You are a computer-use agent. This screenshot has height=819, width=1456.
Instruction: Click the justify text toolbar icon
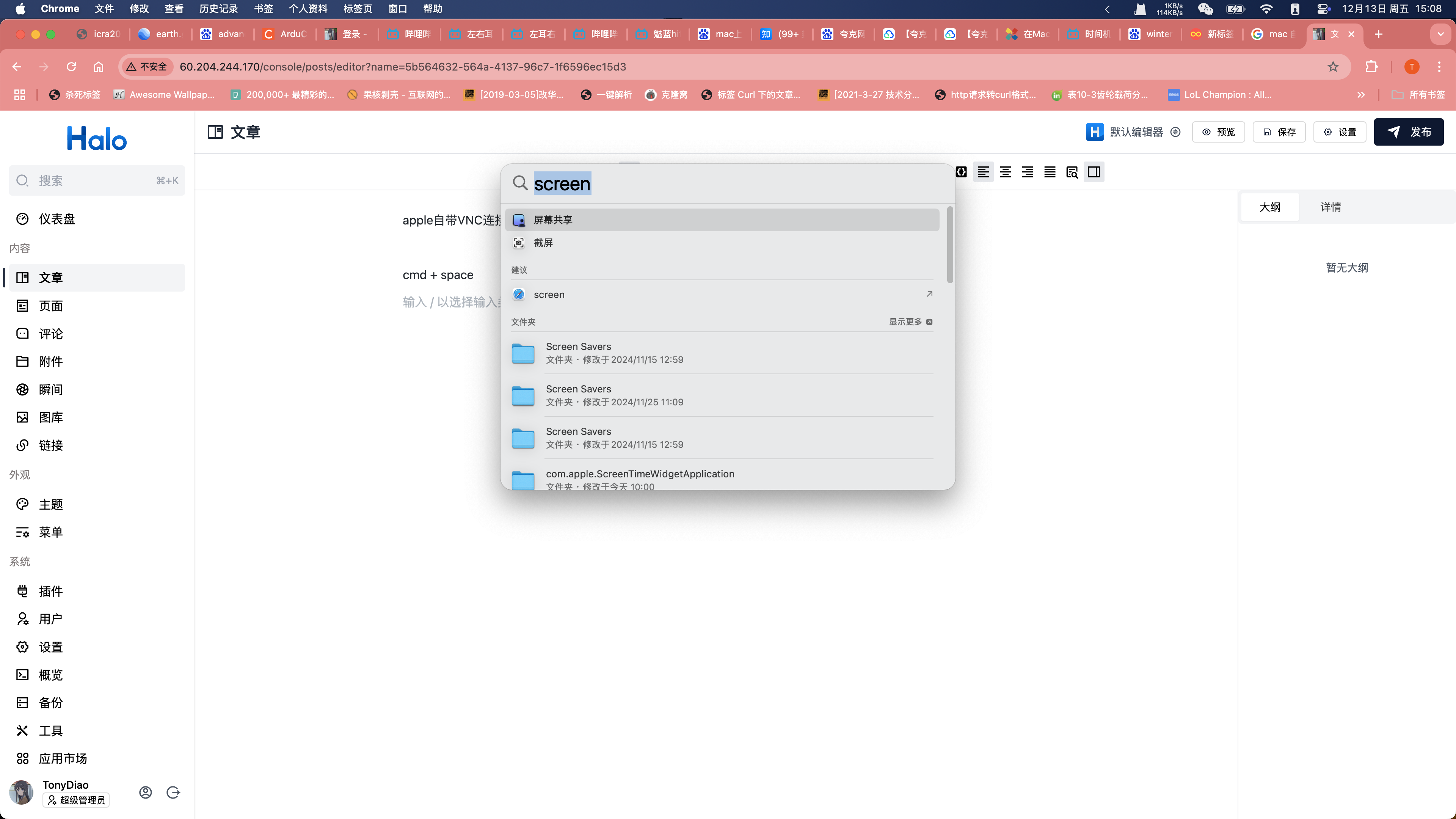[1050, 172]
